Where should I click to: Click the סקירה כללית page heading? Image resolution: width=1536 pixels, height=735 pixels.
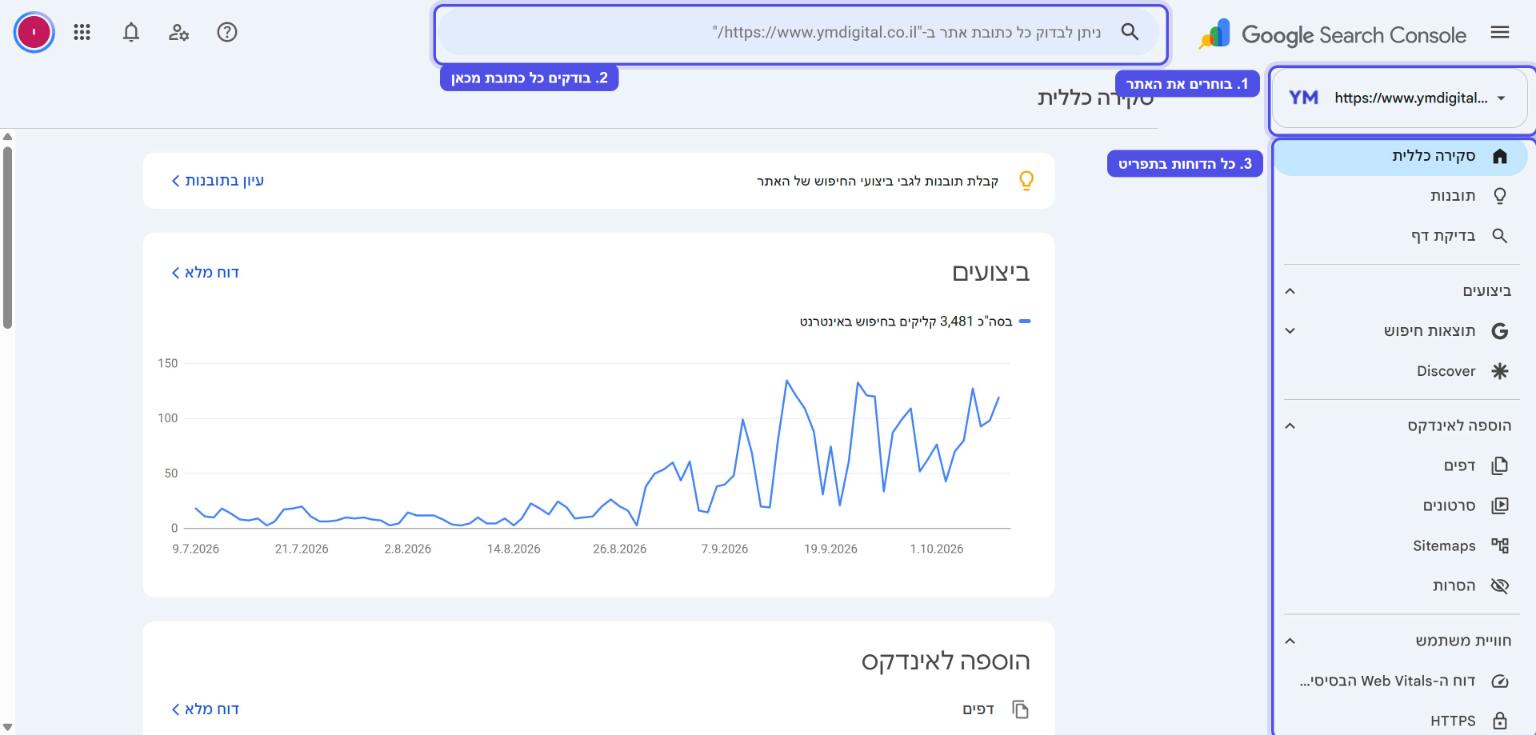1095,98
